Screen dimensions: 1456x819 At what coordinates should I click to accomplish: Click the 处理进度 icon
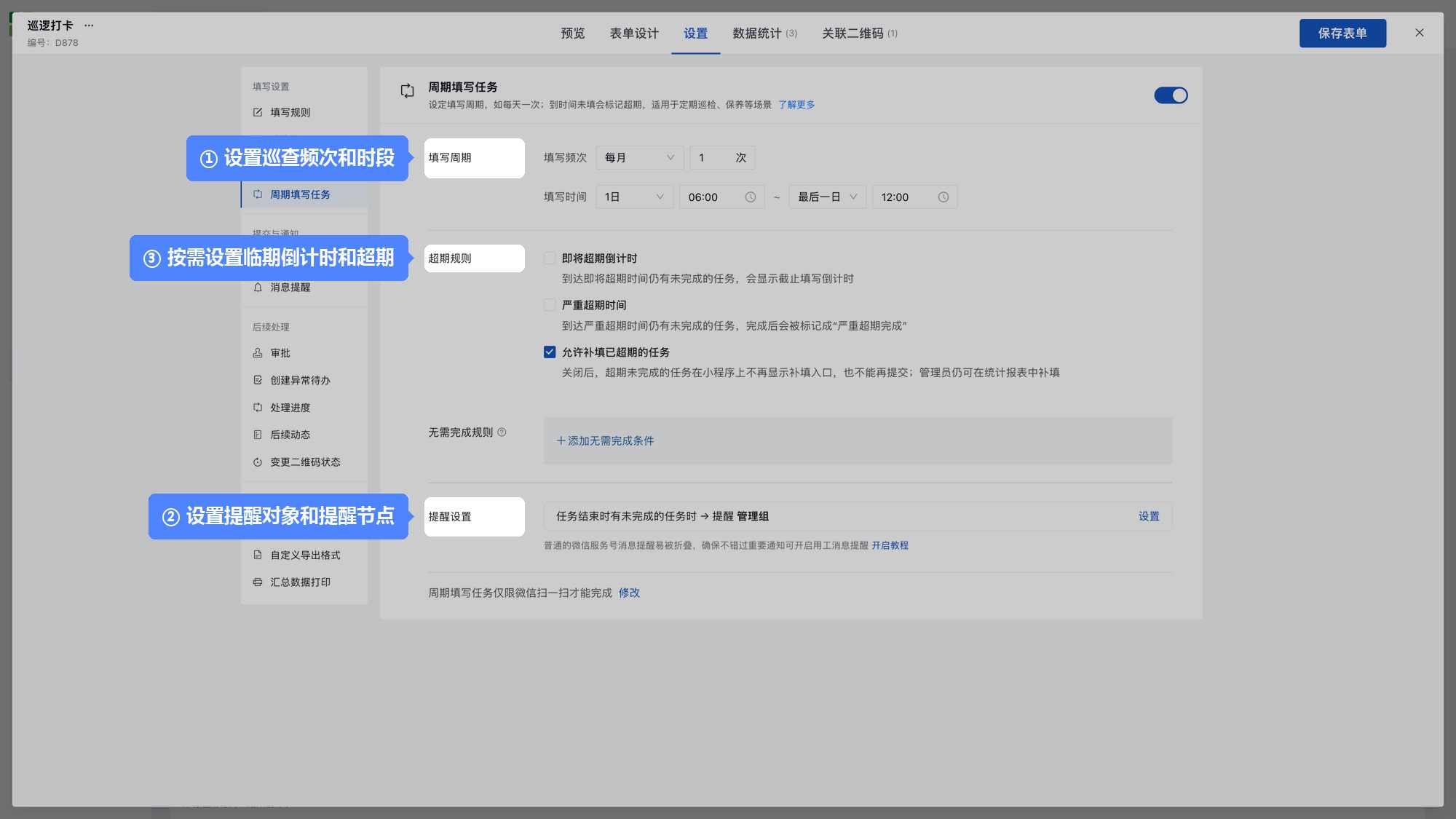258,408
